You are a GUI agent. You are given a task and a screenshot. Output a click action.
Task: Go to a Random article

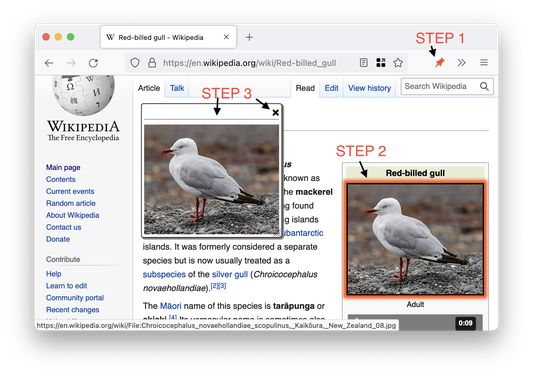coord(71,203)
